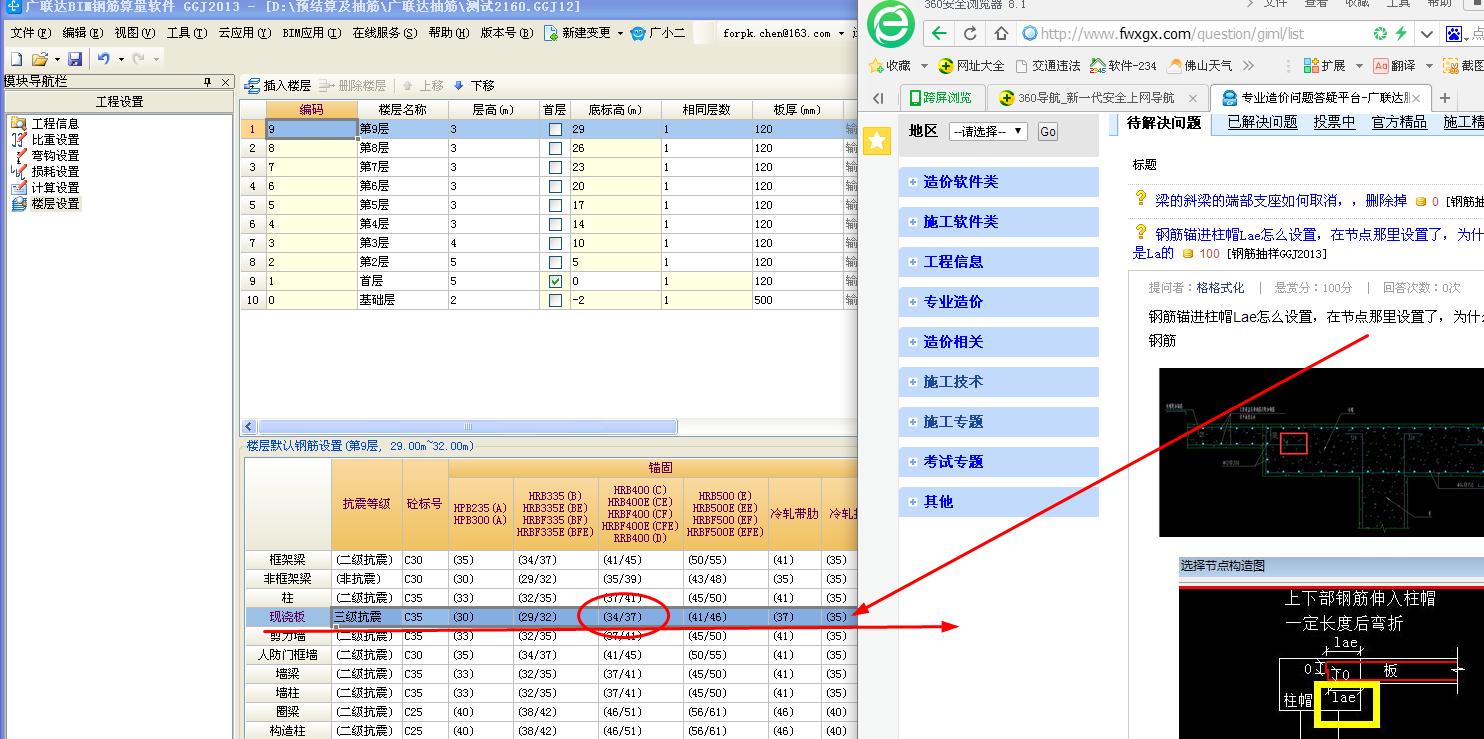
Task: Toggle 首层 checkbox for 基础层
Action: point(555,301)
